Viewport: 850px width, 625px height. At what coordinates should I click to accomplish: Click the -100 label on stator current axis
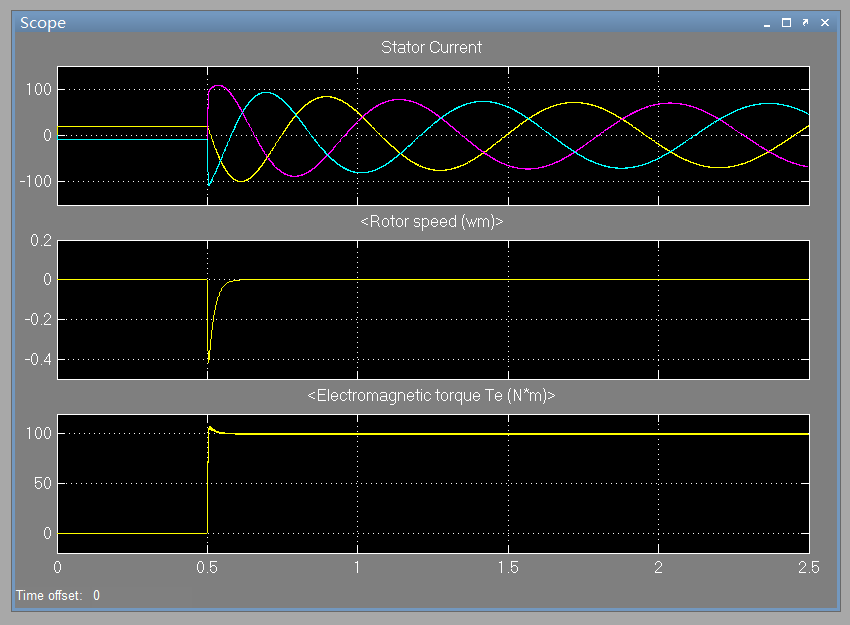36,181
